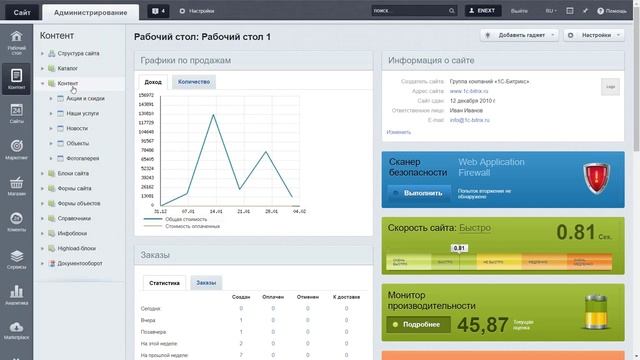Click the red security shield icon
The width and height of the screenshot is (640, 360).
click(597, 178)
